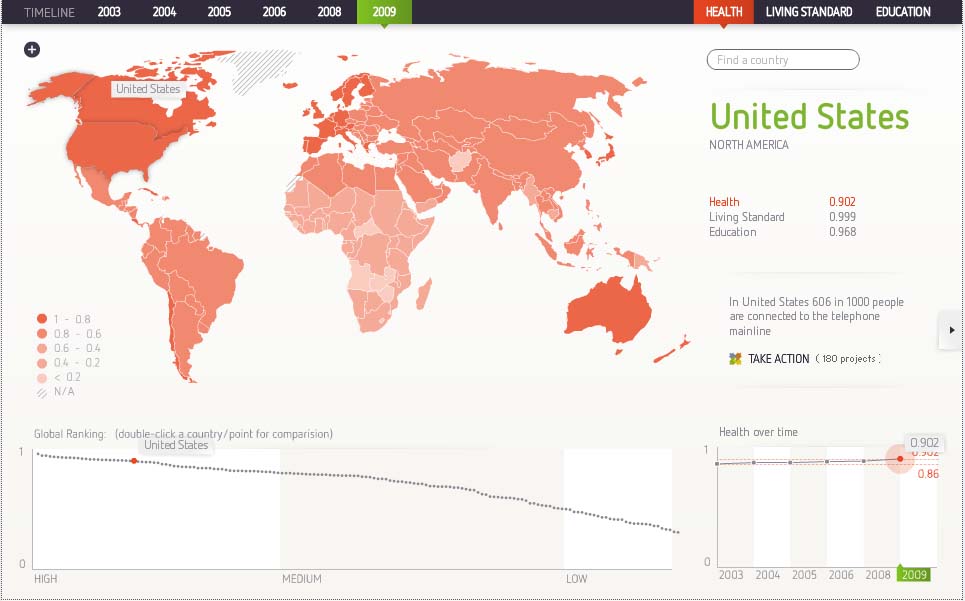The height and width of the screenshot is (601, 965).
Task: Click the Take Action colorful logo icon
Action: (735, 359)
